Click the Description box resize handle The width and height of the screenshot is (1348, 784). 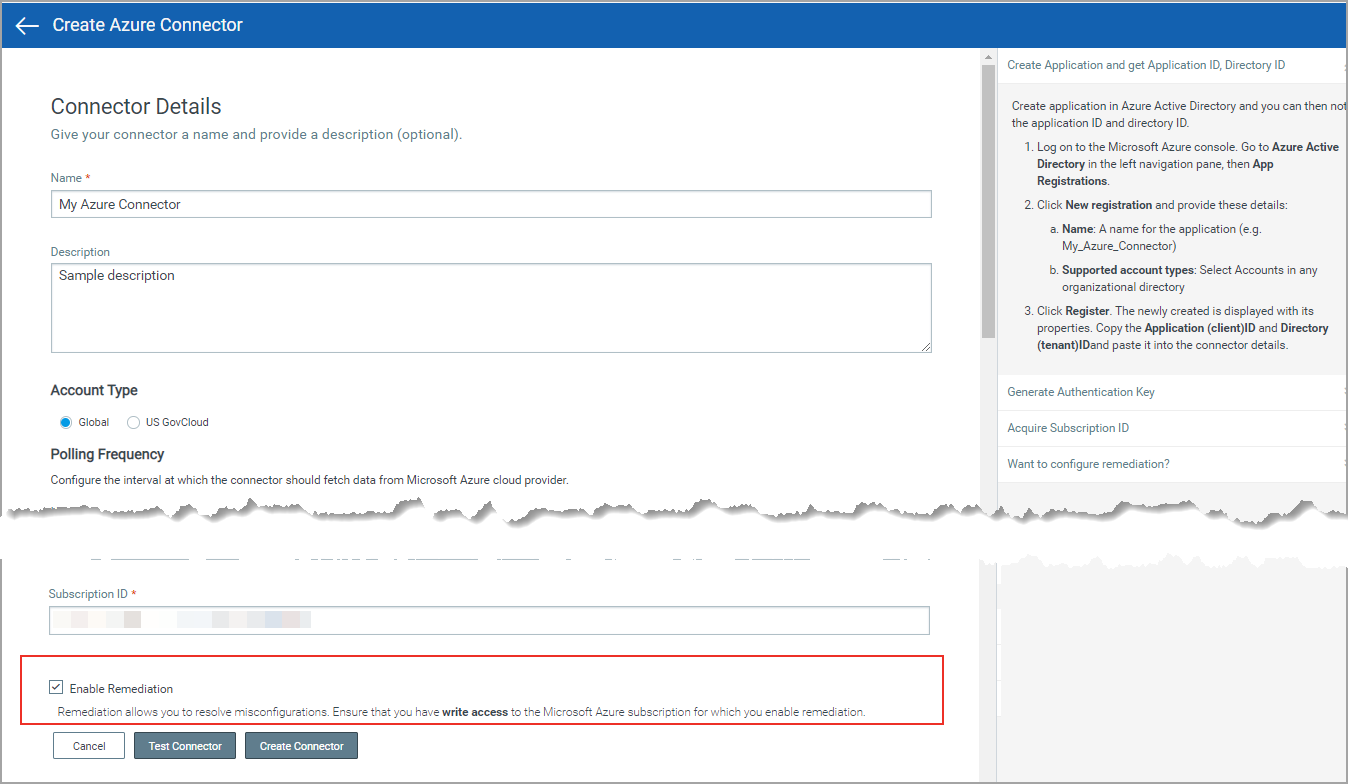pos(925,348)
